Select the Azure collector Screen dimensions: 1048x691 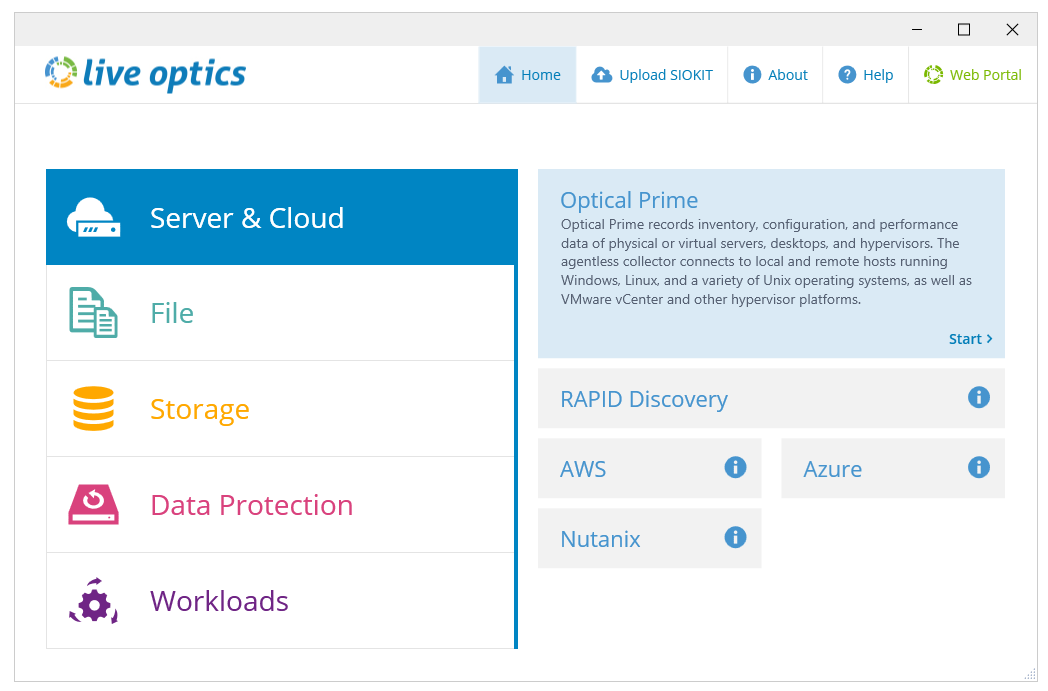(x=893, y=468)
